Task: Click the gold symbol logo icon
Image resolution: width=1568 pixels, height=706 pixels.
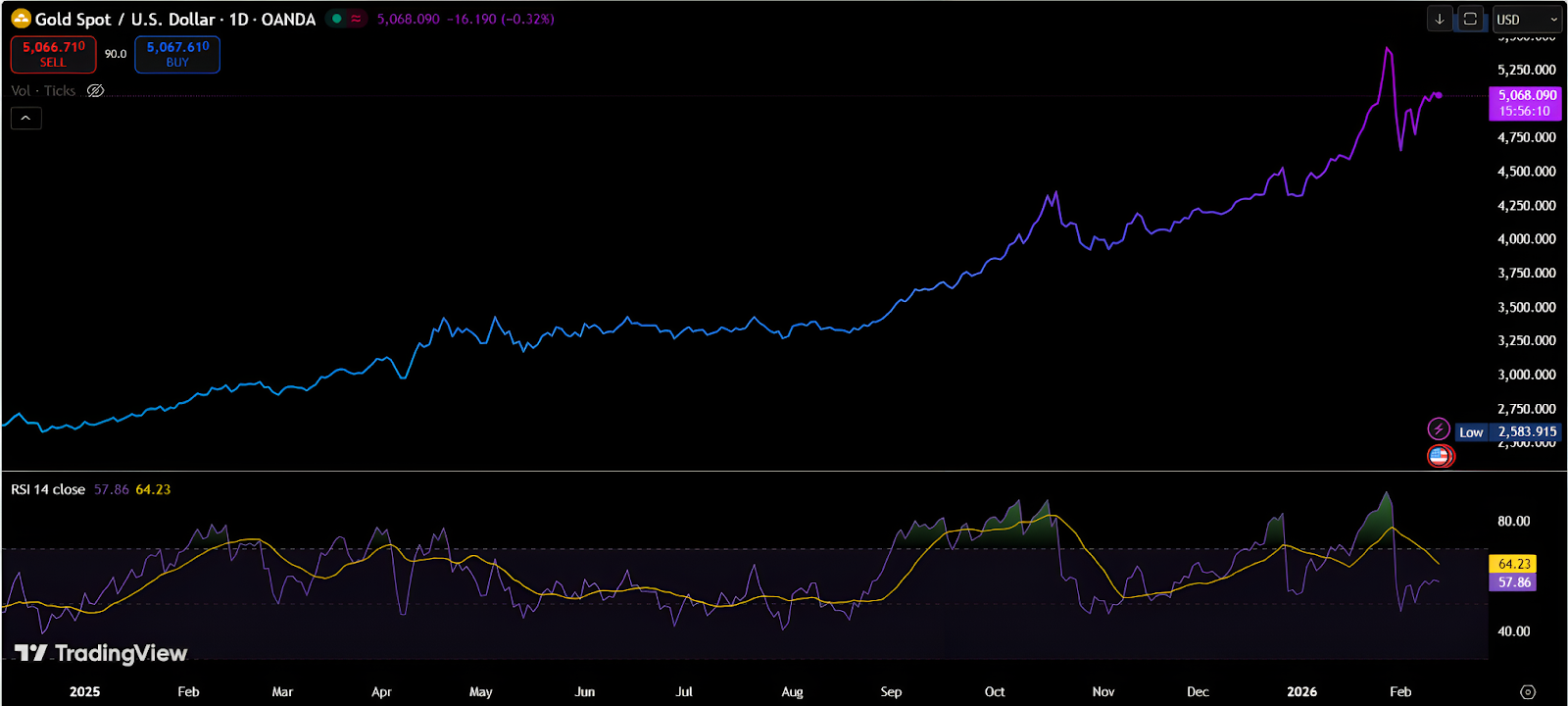Action: 21,18
